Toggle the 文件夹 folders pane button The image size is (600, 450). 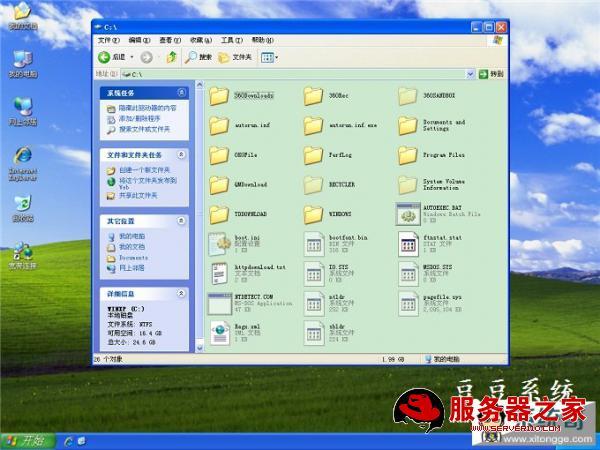pos(235,57)
